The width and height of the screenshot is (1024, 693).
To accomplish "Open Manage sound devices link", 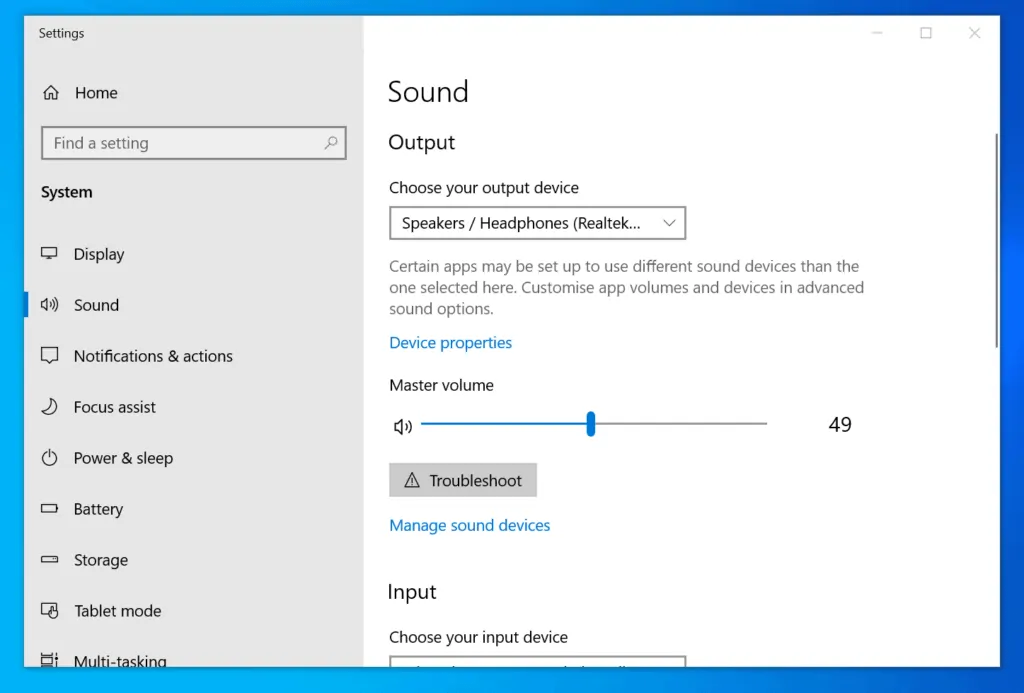I will tap(469, 525).
